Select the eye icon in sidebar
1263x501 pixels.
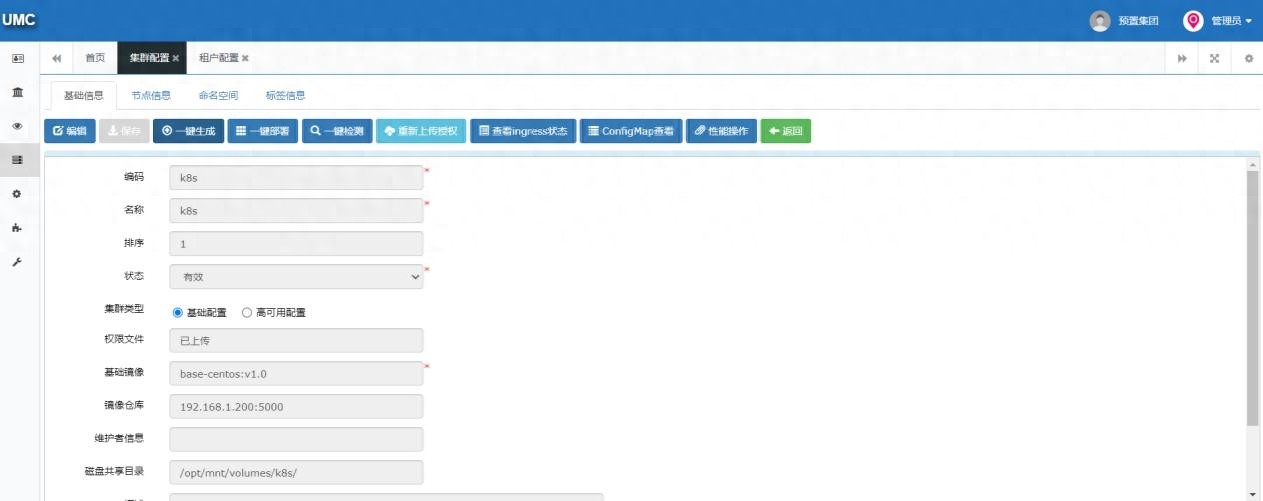(x=18, y=126)
